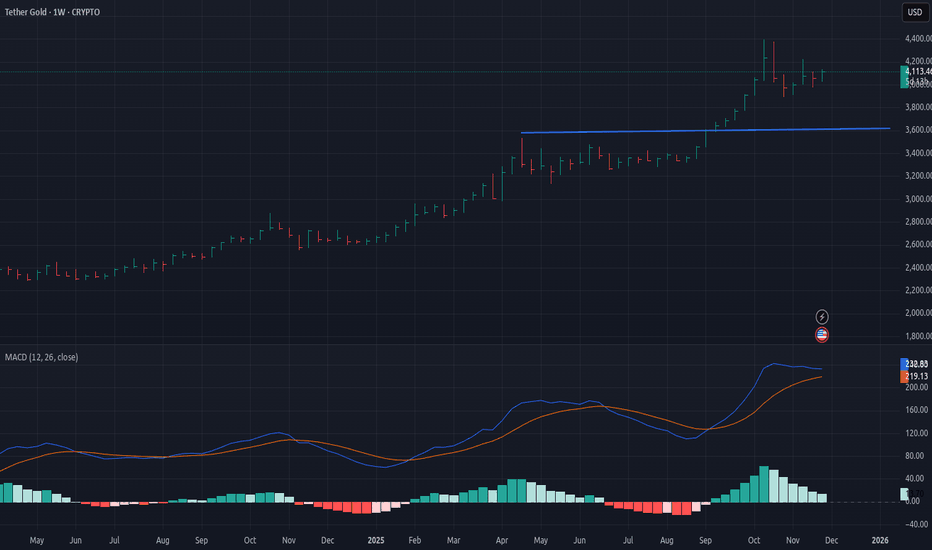Image resolution: width=932 pixels, height=550 pixels.
Task: Open the USD currency selector
Action: [x=914, y=12]
